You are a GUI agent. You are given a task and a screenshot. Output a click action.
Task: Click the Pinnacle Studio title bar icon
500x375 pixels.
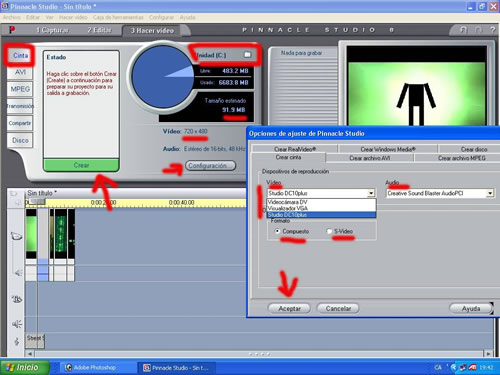tap(5, 6)
